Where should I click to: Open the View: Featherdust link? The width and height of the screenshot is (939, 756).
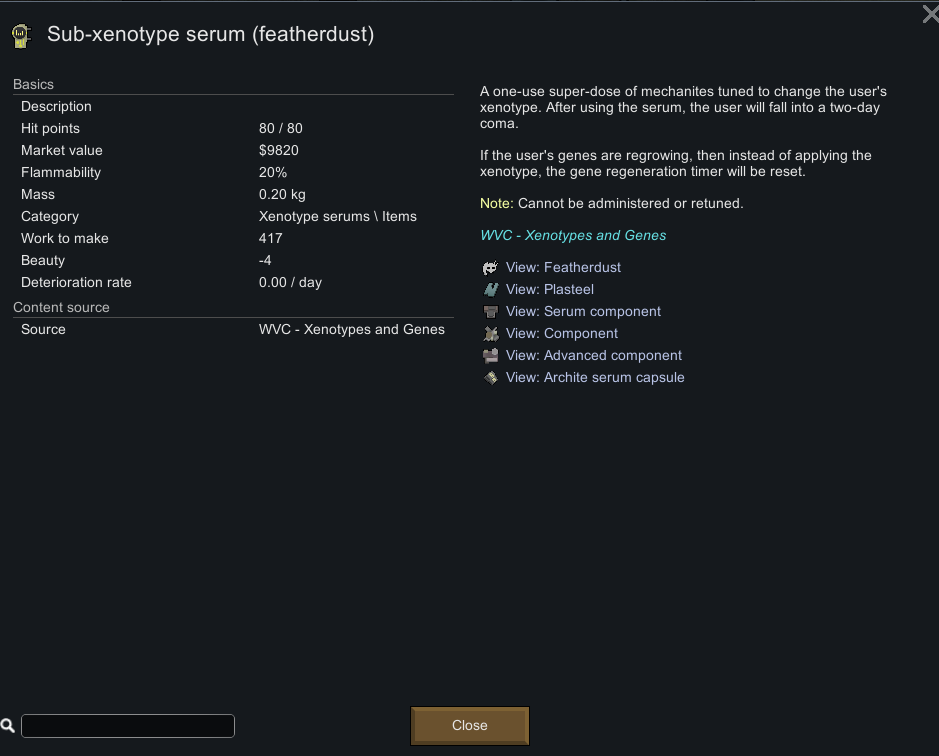[x=563, y=268]
